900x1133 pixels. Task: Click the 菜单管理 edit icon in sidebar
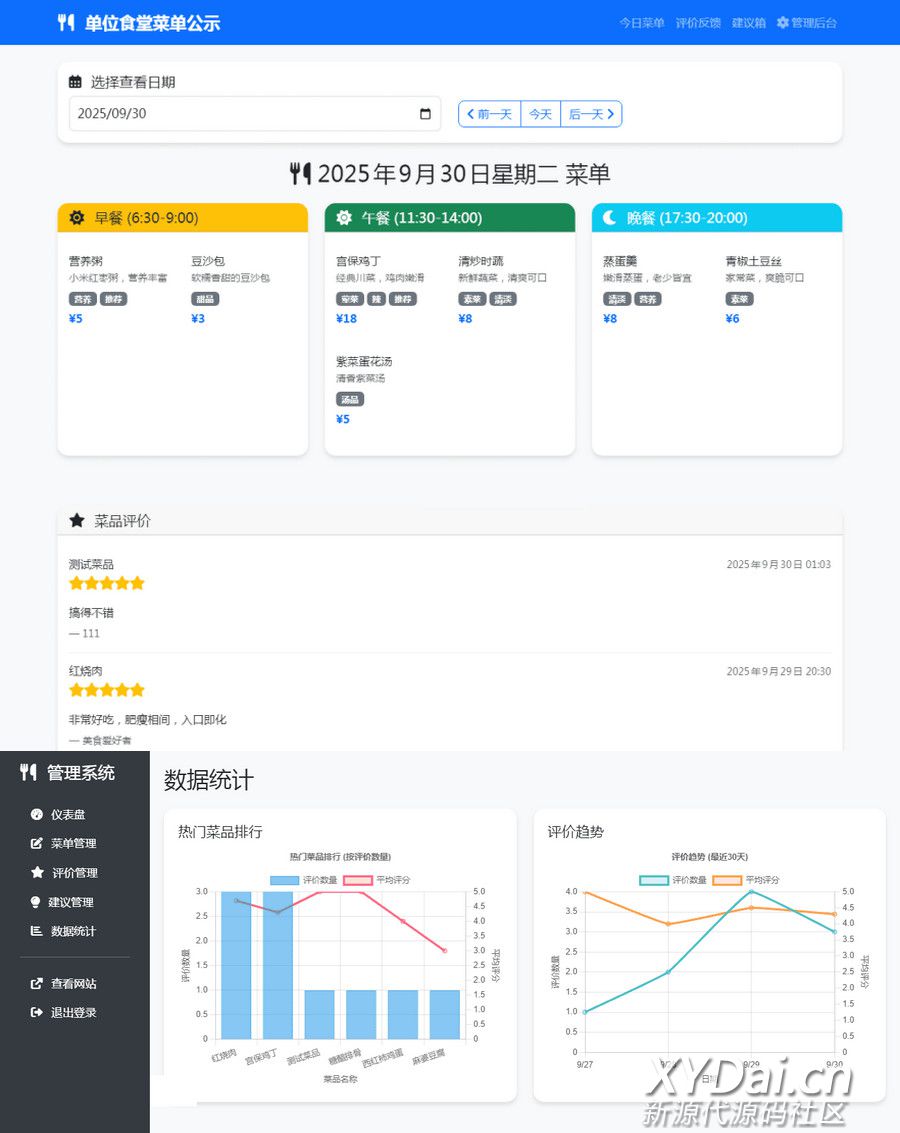click(37, 844)
